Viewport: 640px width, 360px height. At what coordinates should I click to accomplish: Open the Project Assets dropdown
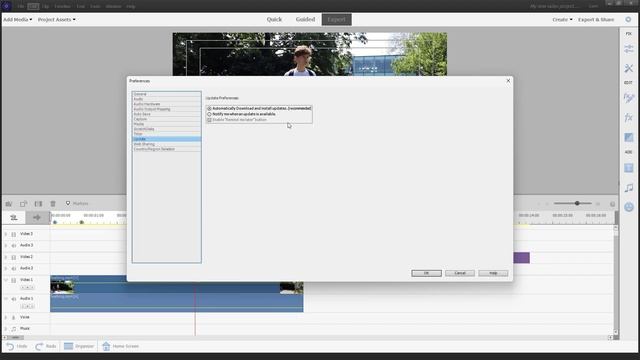coord(57,20)
